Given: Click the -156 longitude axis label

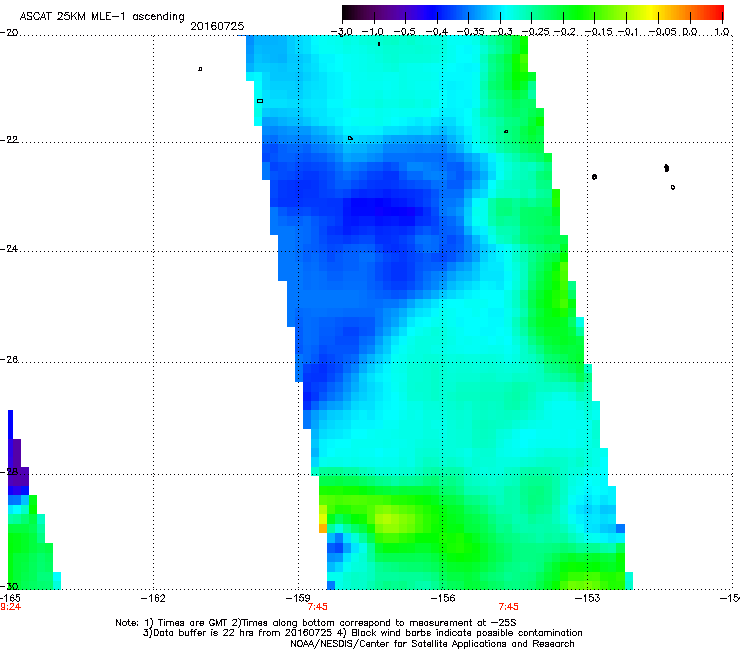Looking at the screenshot, I should [443, 598].
